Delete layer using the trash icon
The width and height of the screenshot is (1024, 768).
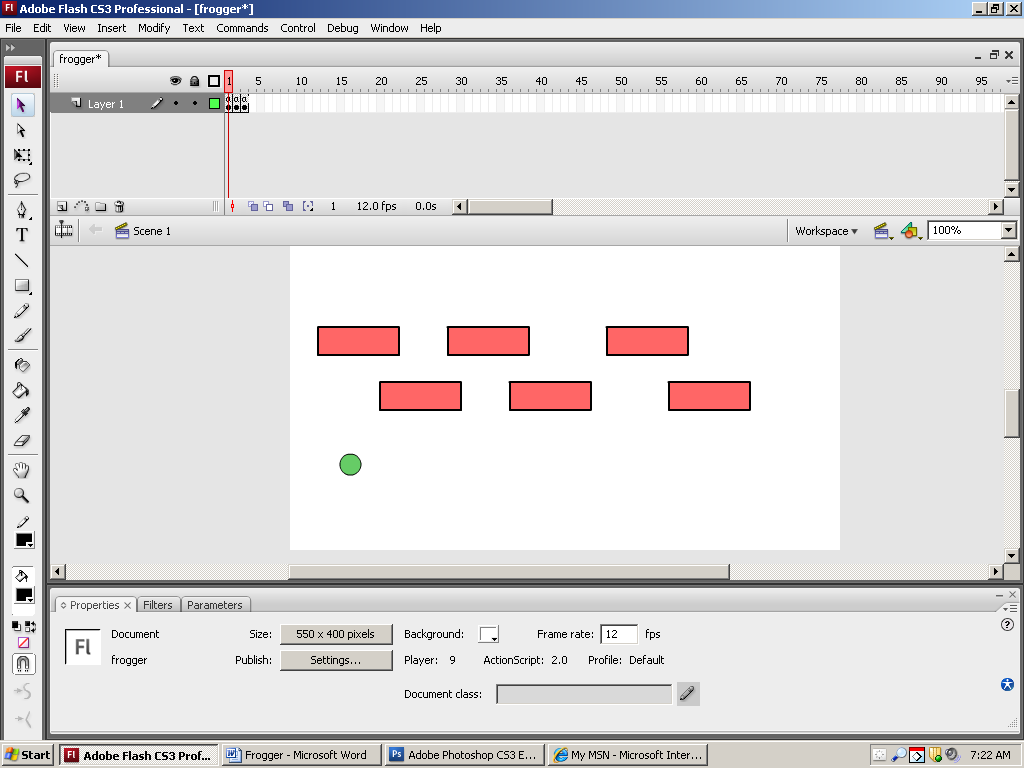[x=119, y=207]
